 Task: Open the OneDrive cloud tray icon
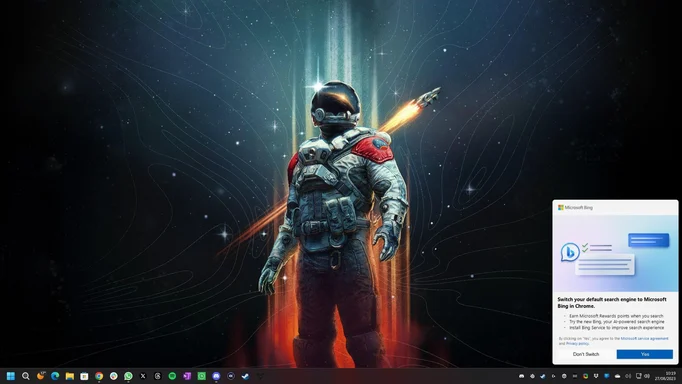click(x=617, y=376)
